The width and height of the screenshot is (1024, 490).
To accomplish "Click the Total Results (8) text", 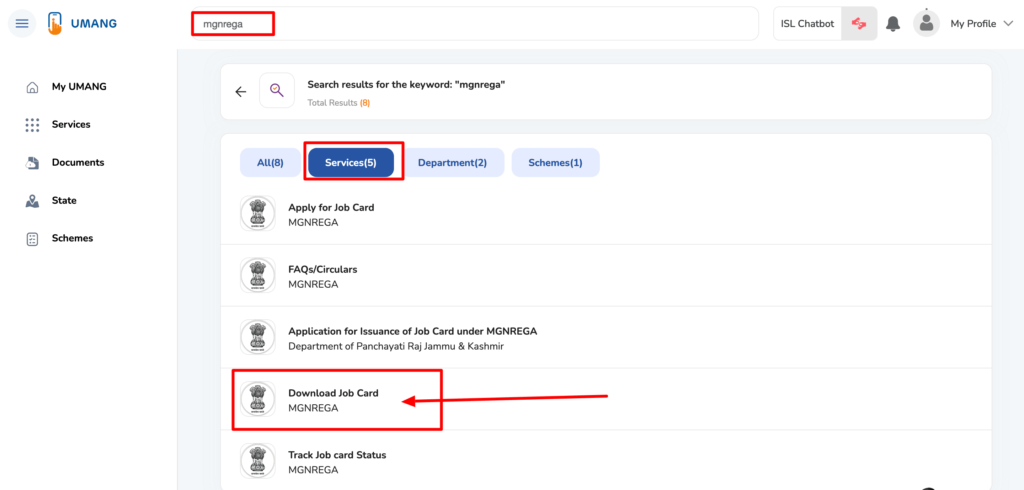I will (338, 103).
